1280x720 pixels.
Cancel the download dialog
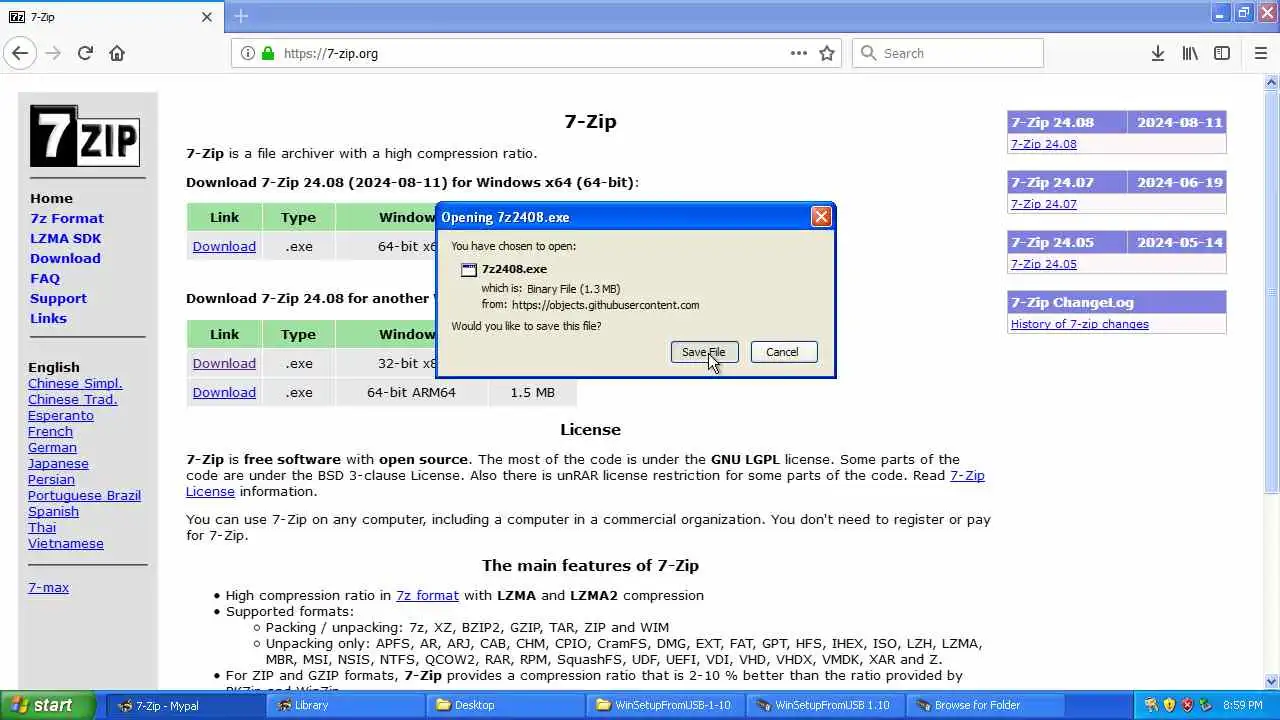click(x=783, y=352)
